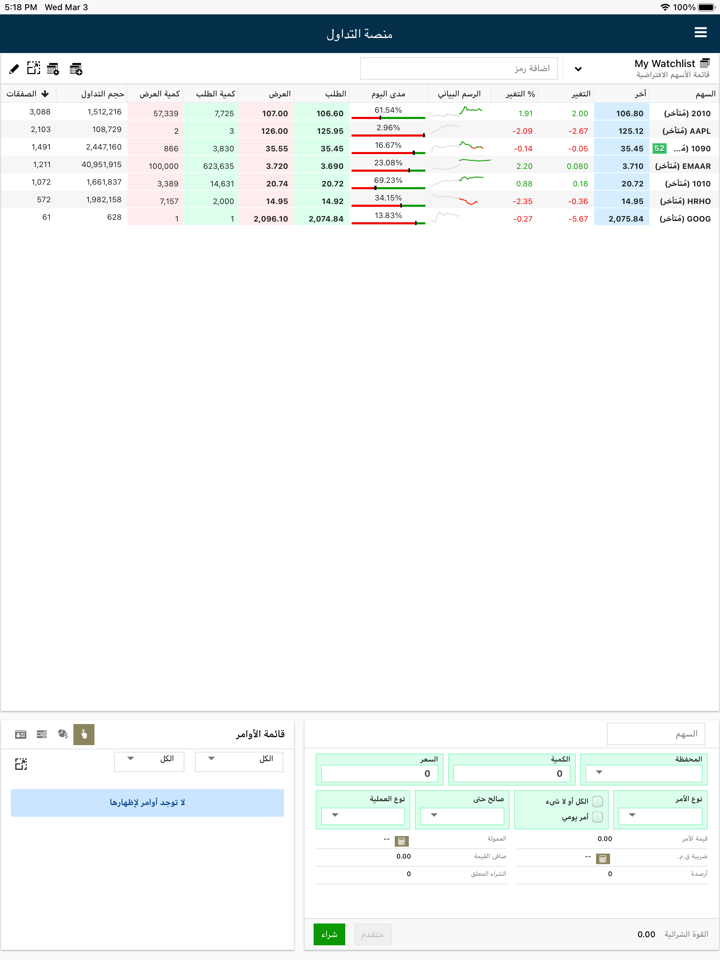The width and height of the screenshot is (720, 960).
Task: Click the calculator icon next to ضريبة ق.م
Action: 603,858
